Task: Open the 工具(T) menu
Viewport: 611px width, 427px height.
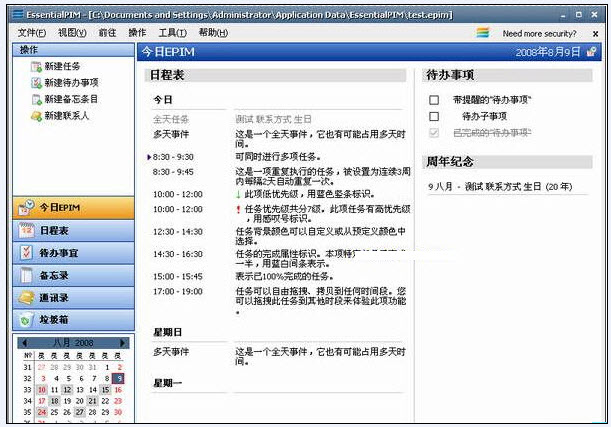Action: tap(173, 33)
